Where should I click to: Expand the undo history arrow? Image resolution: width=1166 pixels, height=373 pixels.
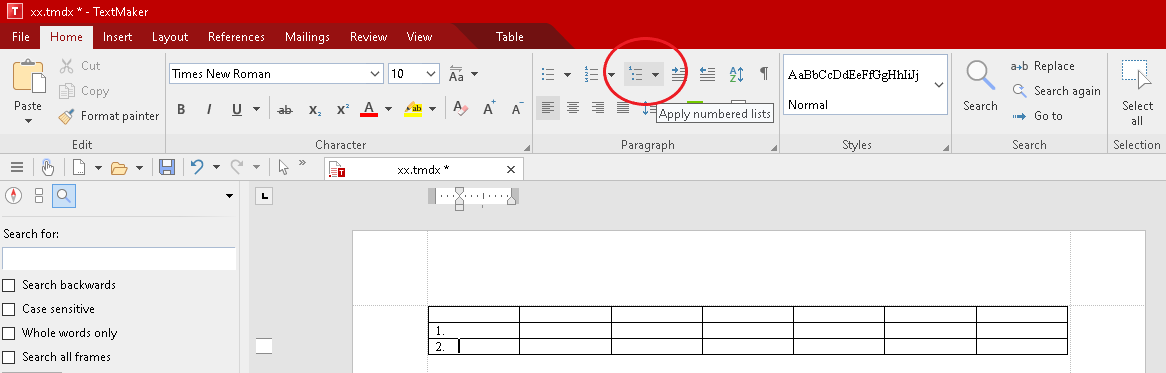pos(216,167)
